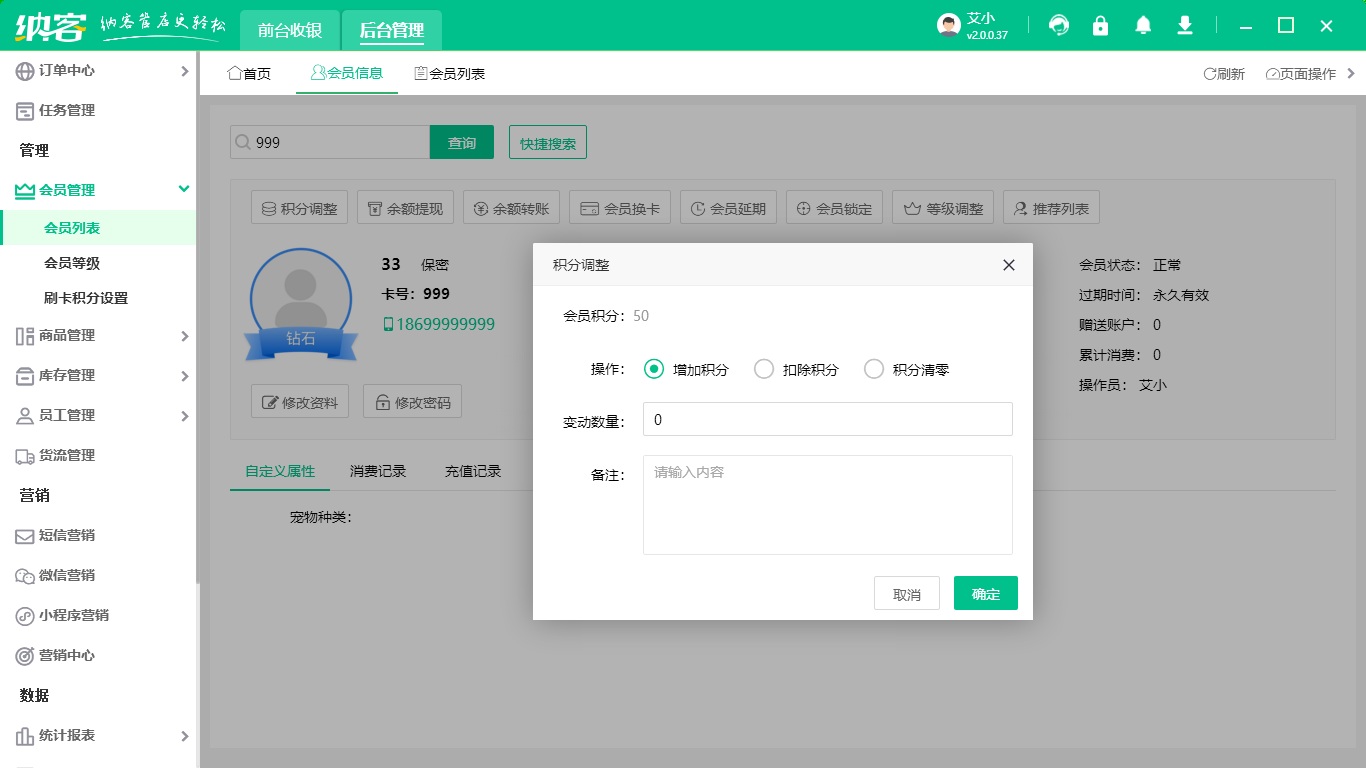
Task: Choose the 积分清零 radio option
Action: 874,369
